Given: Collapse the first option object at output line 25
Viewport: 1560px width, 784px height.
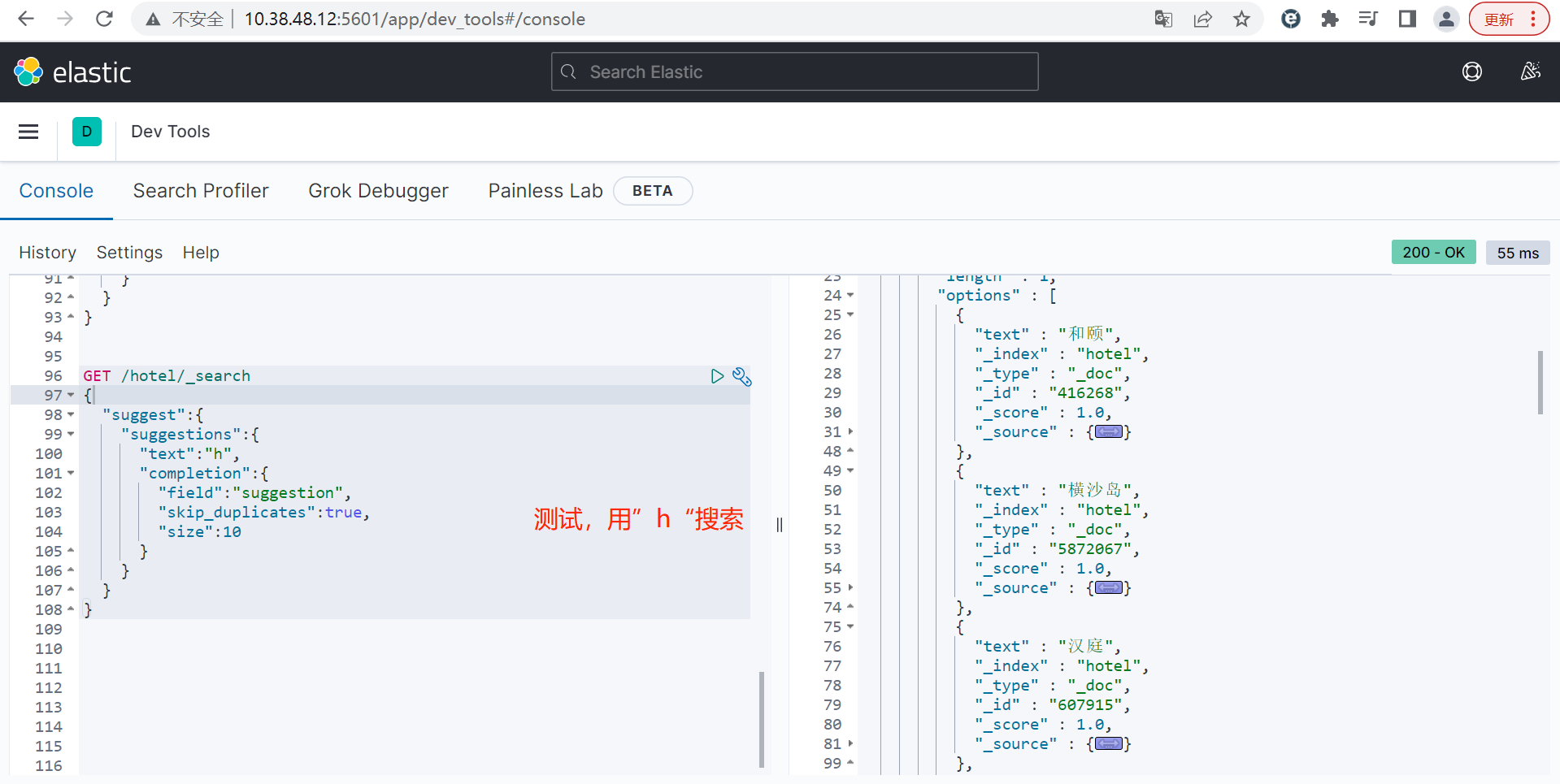Looking at the screenshot, I should click(850, 315).
